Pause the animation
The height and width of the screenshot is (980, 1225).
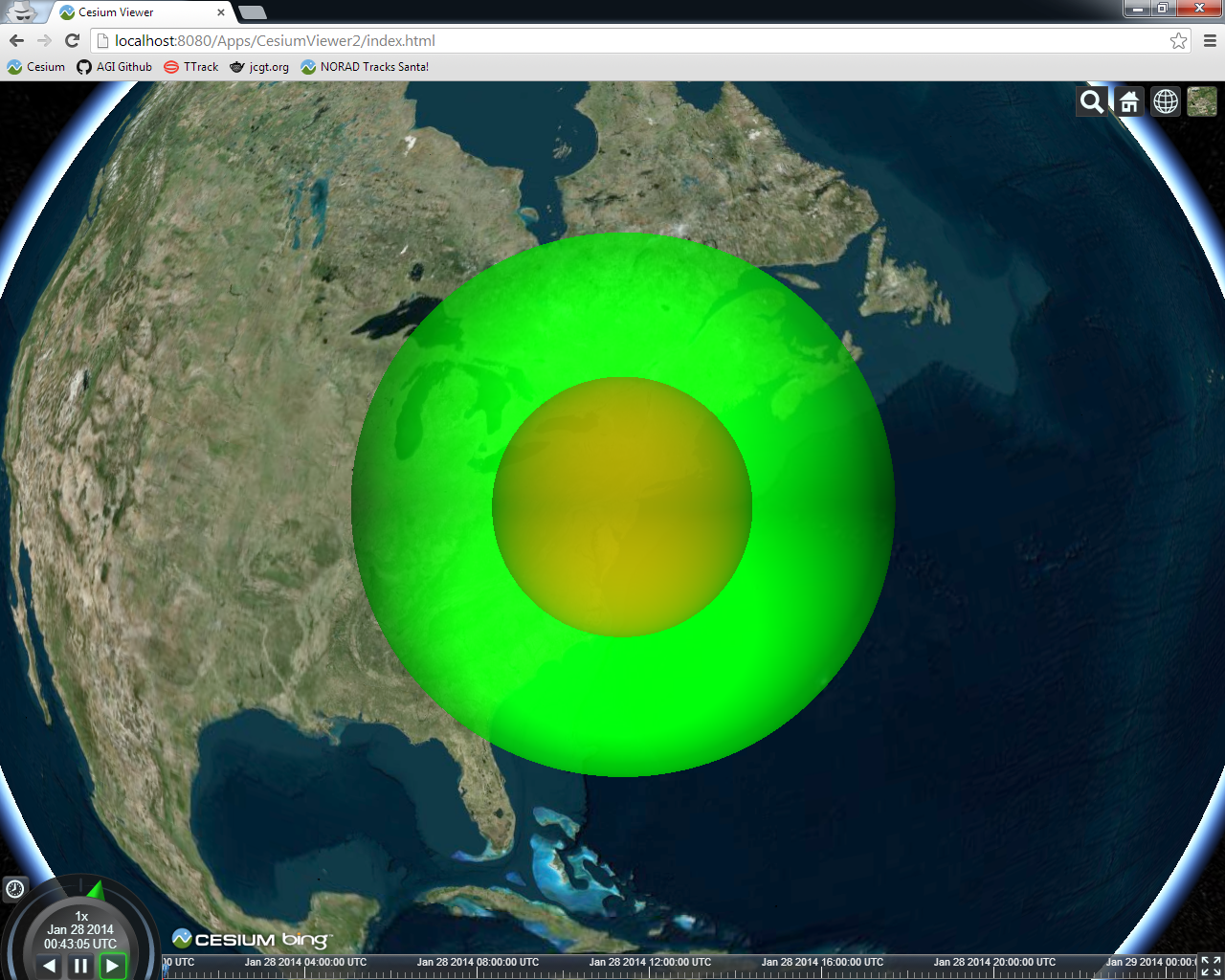(x=80, y=966)
